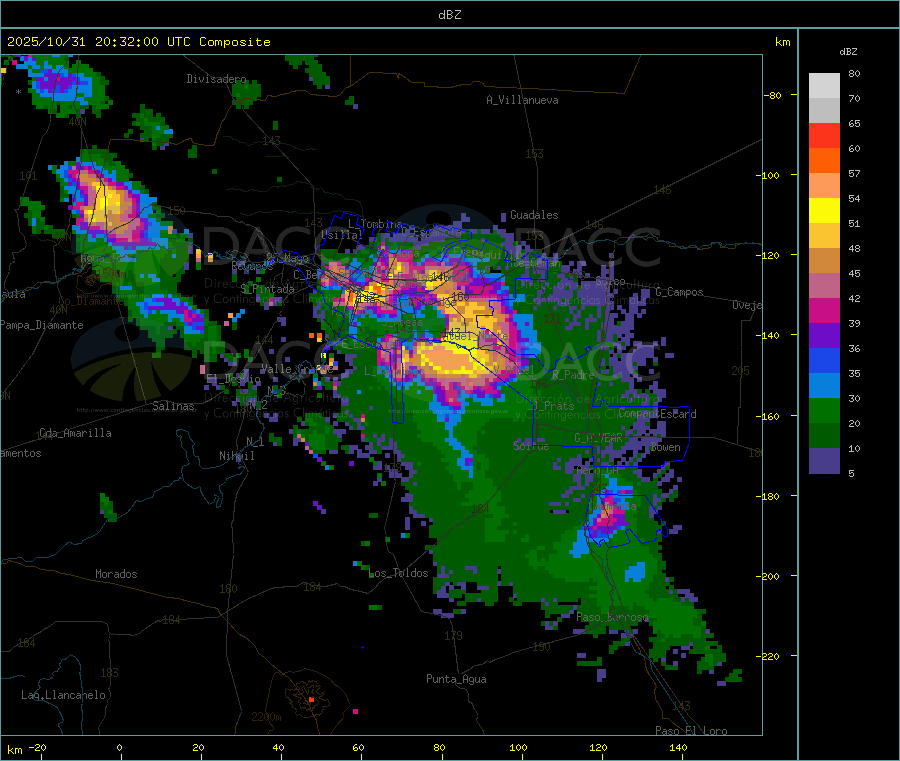The width and height of the screenshot is (900, 761).
Task: Click the light blue 30-35 dBZ legend swatch
Action: [x=824, y=386]
